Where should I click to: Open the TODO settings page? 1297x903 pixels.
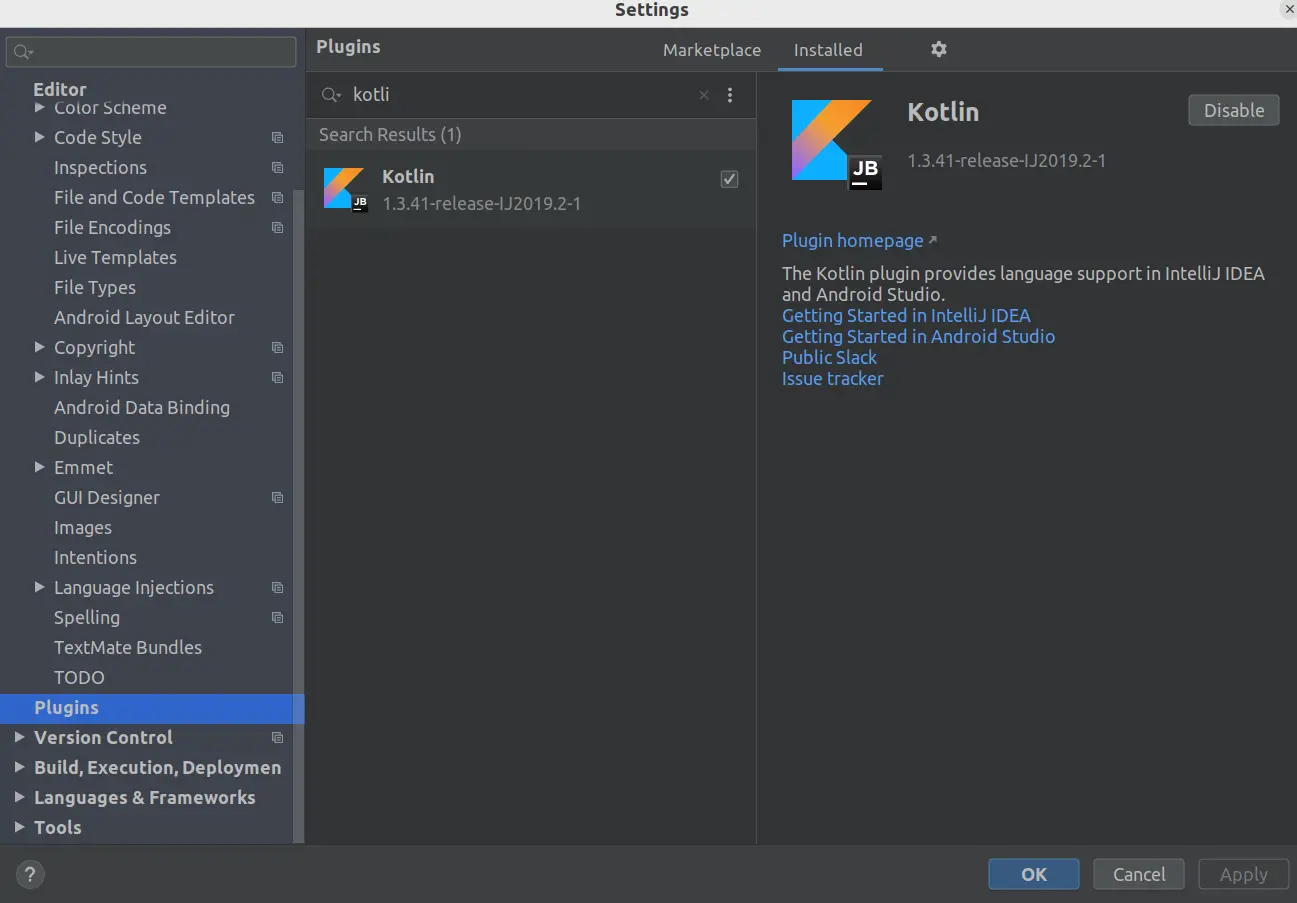coord(79,678)
